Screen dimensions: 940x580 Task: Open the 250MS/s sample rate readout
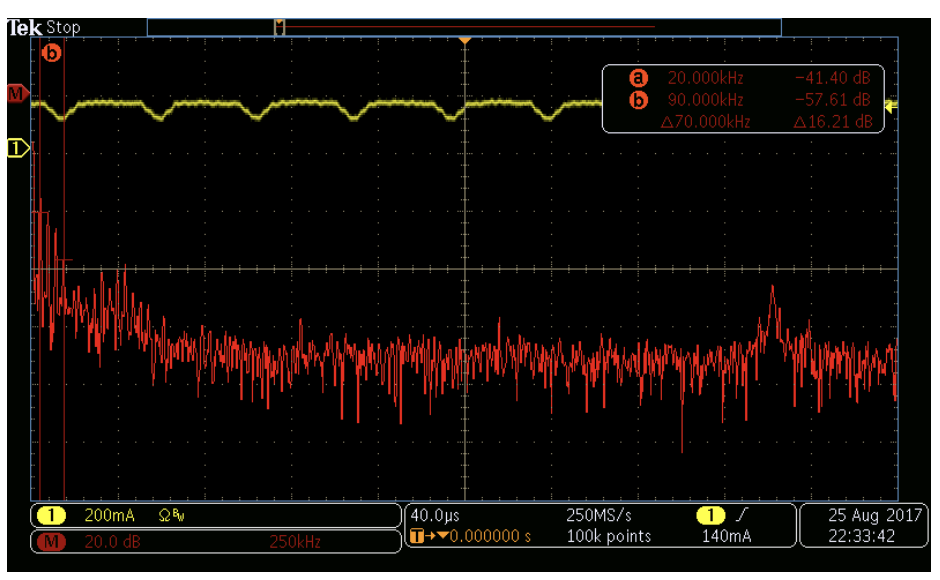click(x=600, y=516)
